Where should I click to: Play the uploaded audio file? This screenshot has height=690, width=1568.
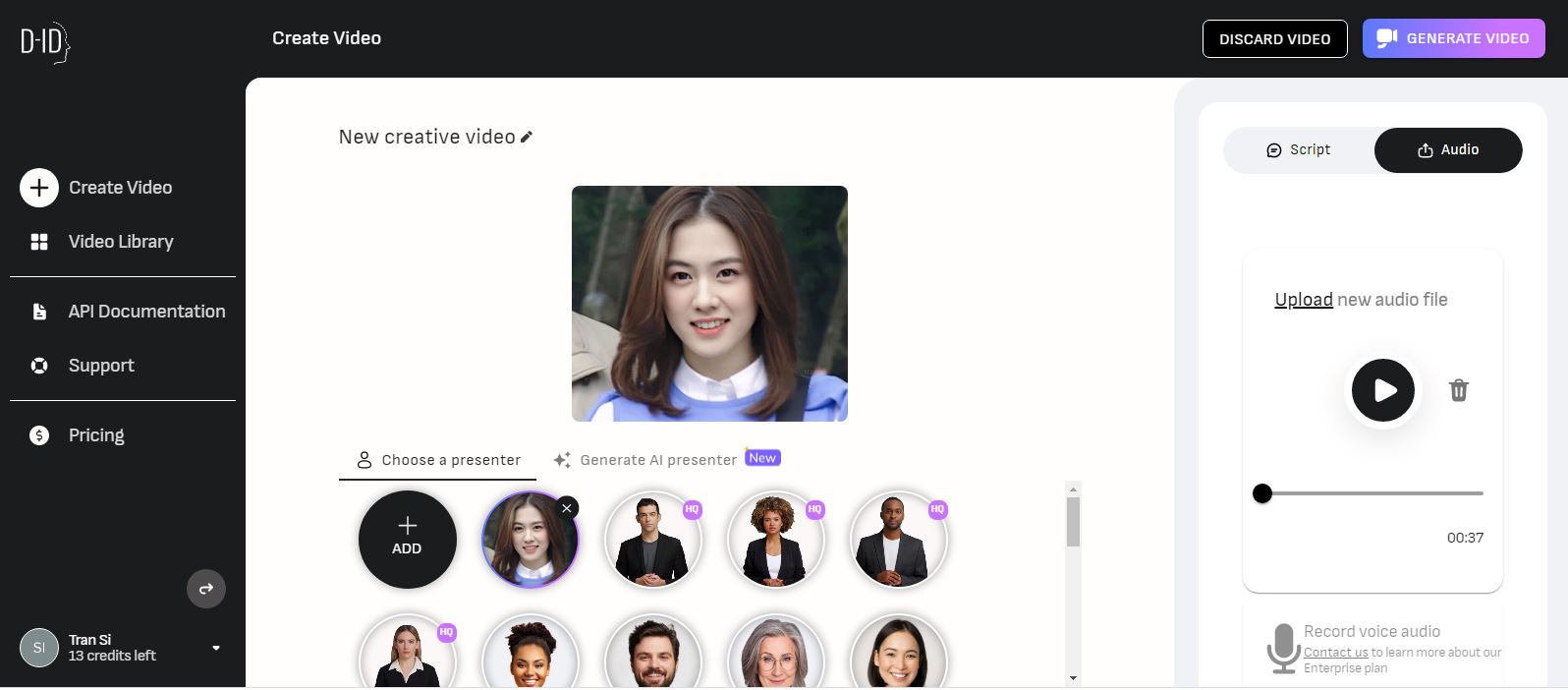[1382, 390]
